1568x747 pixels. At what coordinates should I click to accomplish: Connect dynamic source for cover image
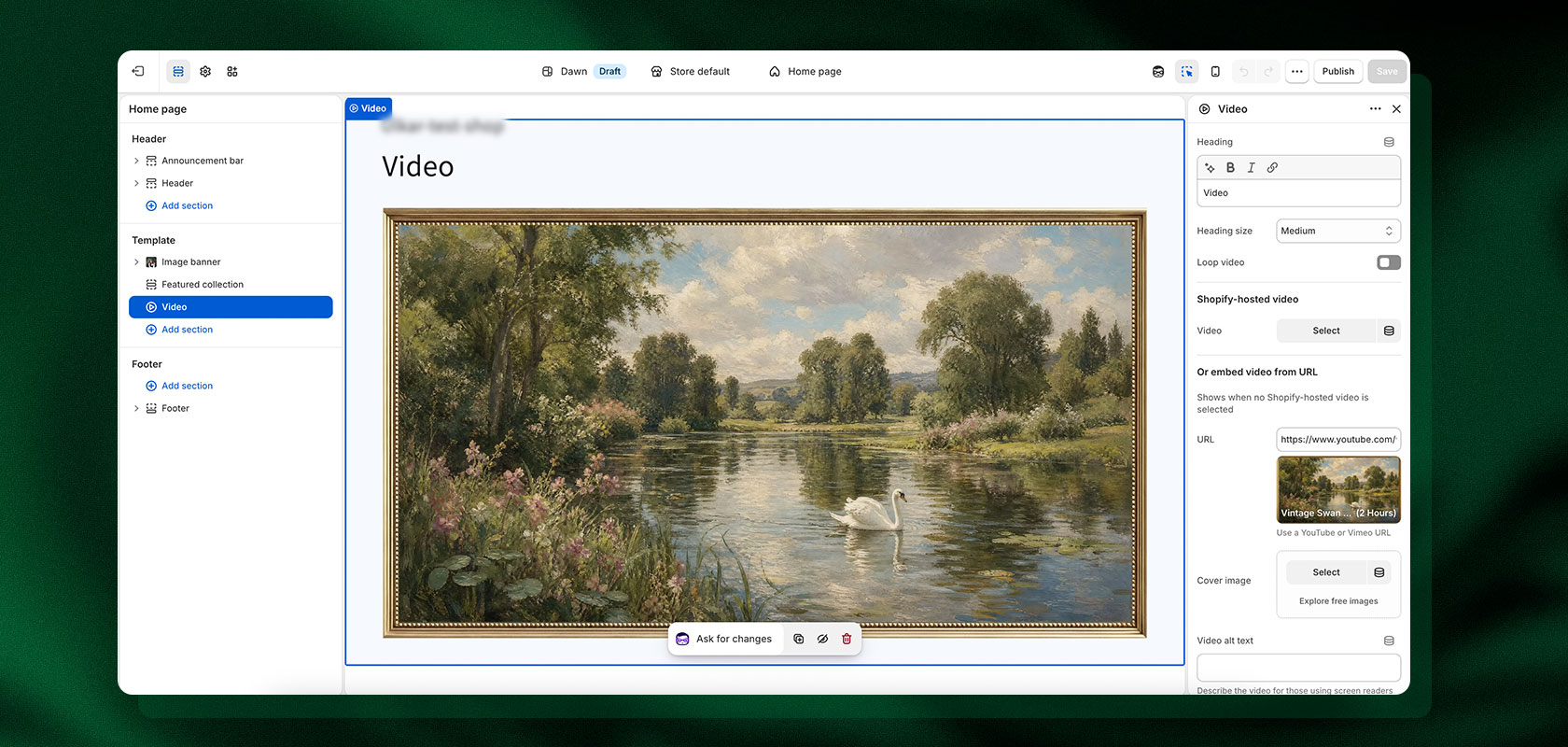coord(1379,572)
